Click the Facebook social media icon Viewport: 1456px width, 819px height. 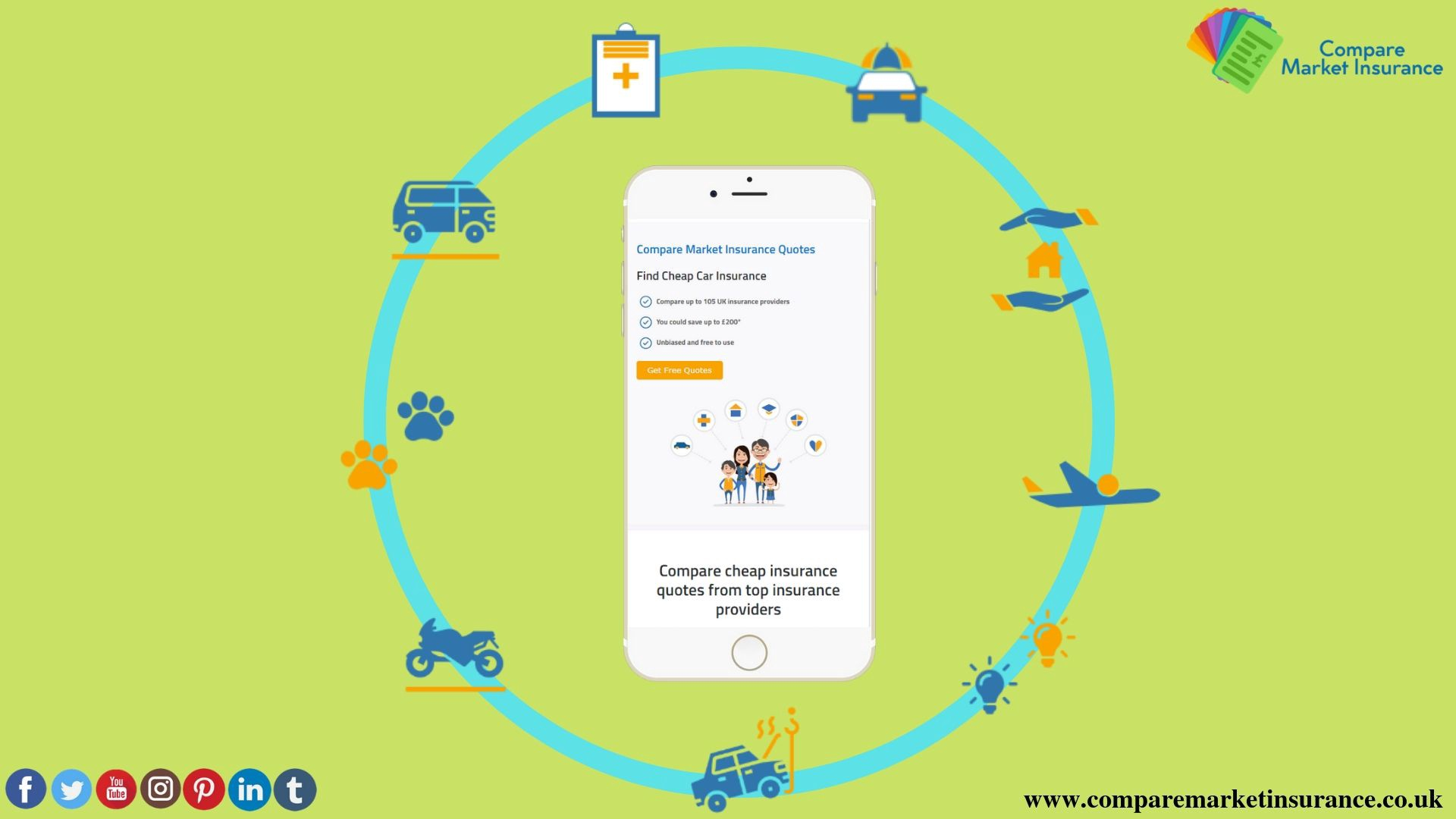(x=26, y=789)
